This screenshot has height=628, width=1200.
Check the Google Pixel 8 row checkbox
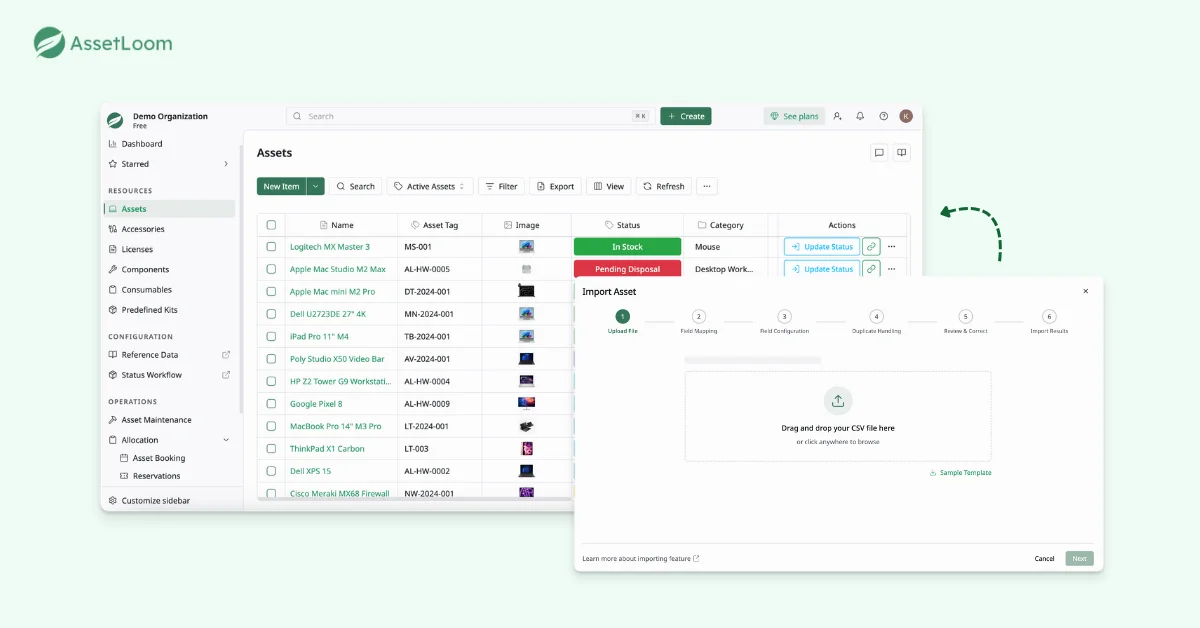click(x=271, y=404)
